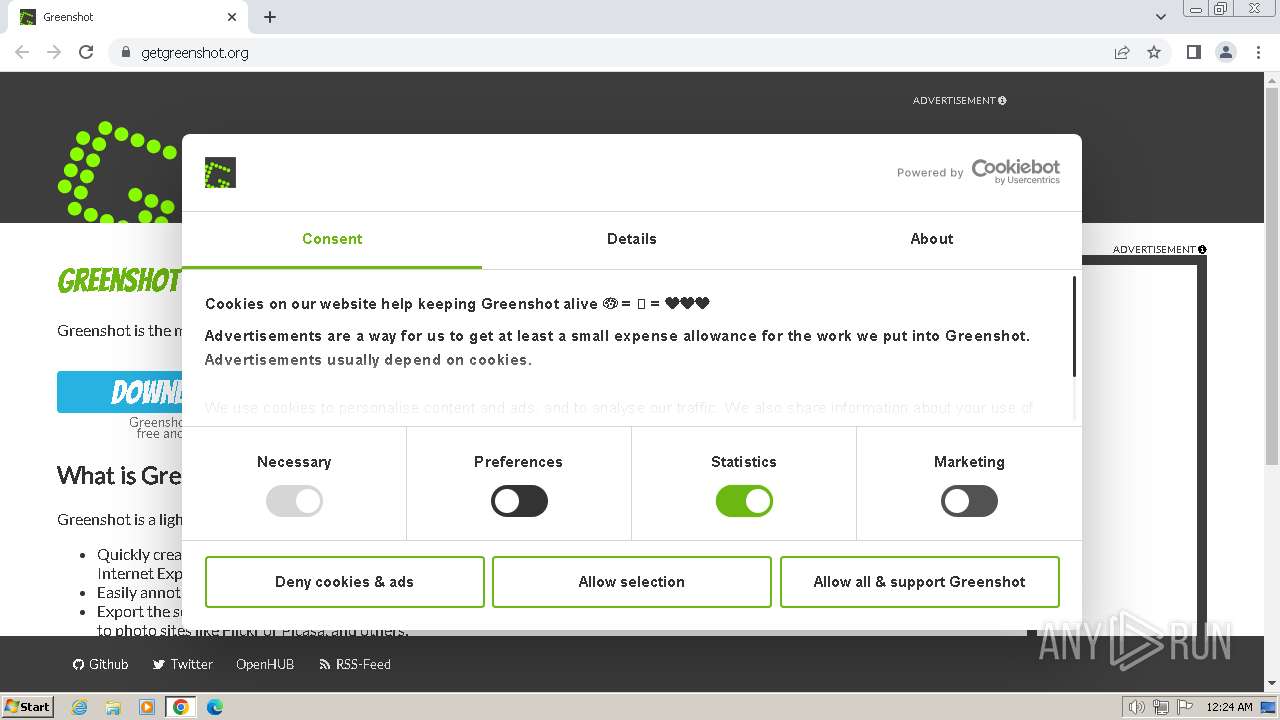Expand the tab search dropdown arrow
The width and height of the screenshot is (1280, 720).
point(1161,17)
